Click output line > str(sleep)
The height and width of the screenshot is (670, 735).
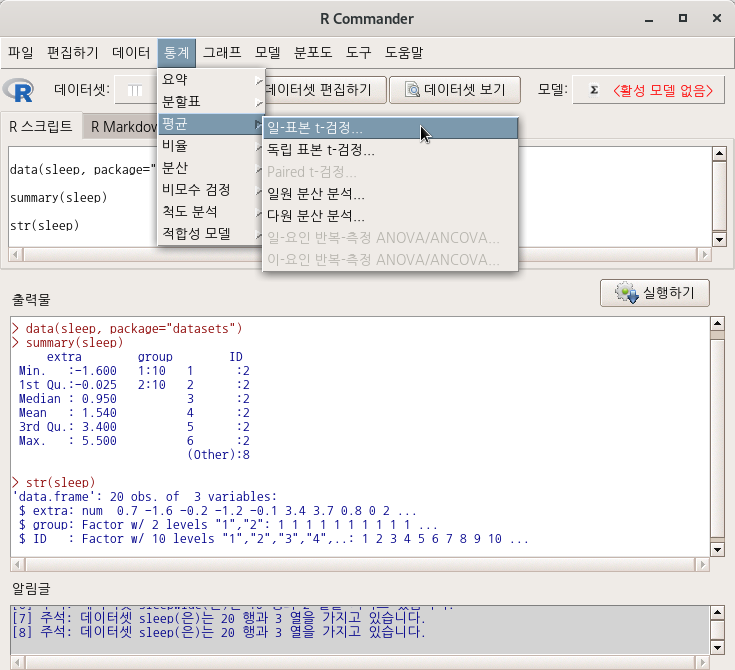[x=53, y=482]
